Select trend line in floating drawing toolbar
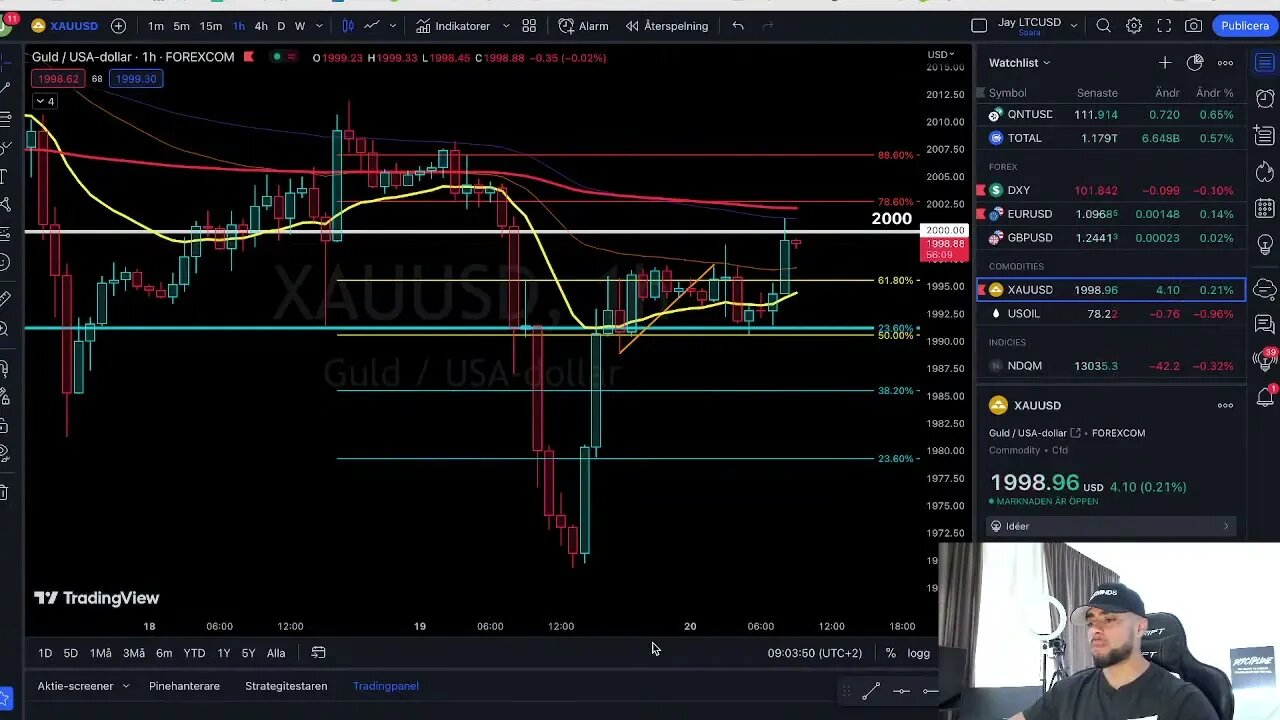Image resolution: width=1280 pixels, height=720 pixels. click(x=871, y=691)
